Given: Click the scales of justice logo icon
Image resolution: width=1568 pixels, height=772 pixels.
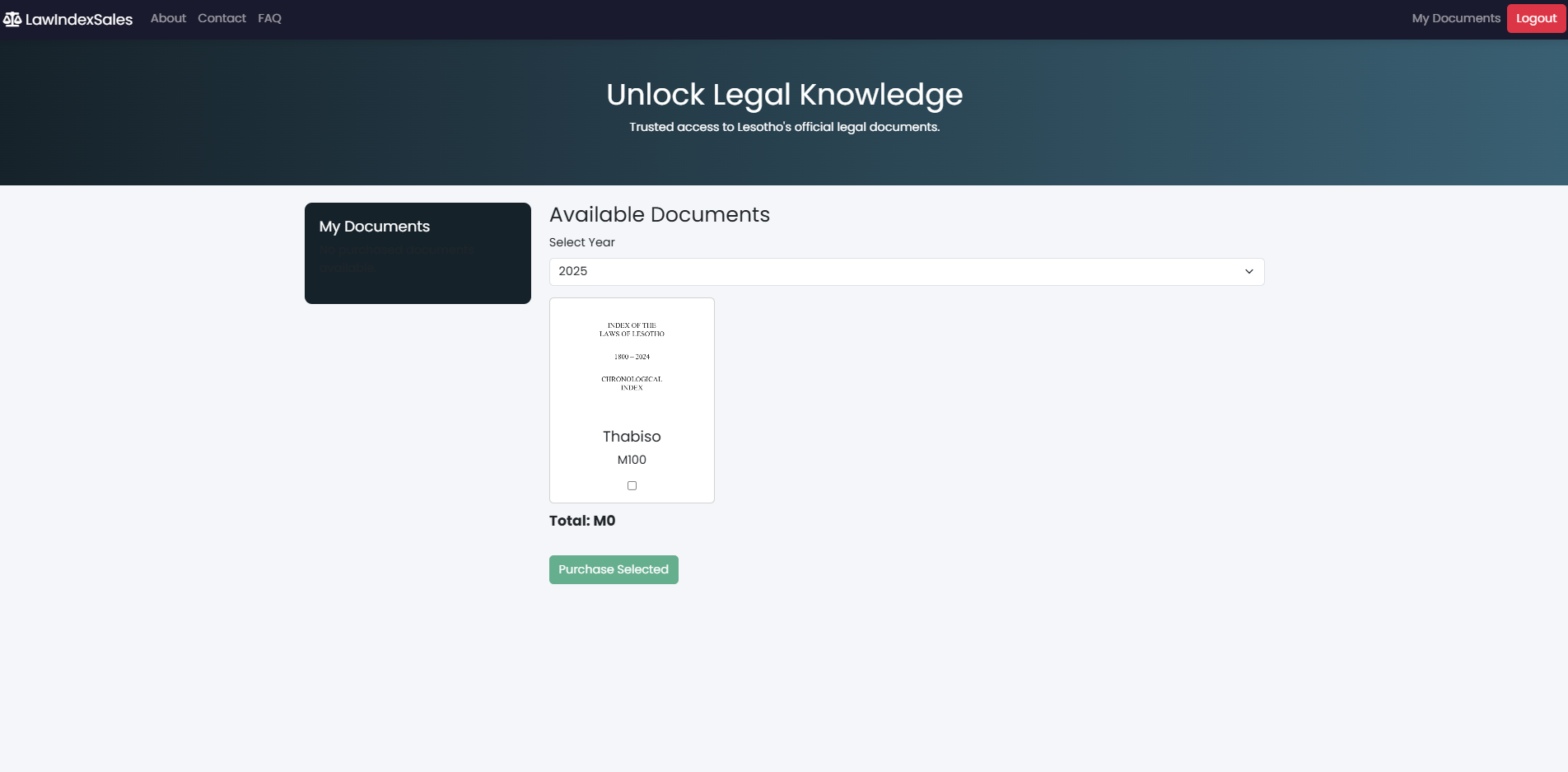Looking at the screenshot, I should [12, 19].
